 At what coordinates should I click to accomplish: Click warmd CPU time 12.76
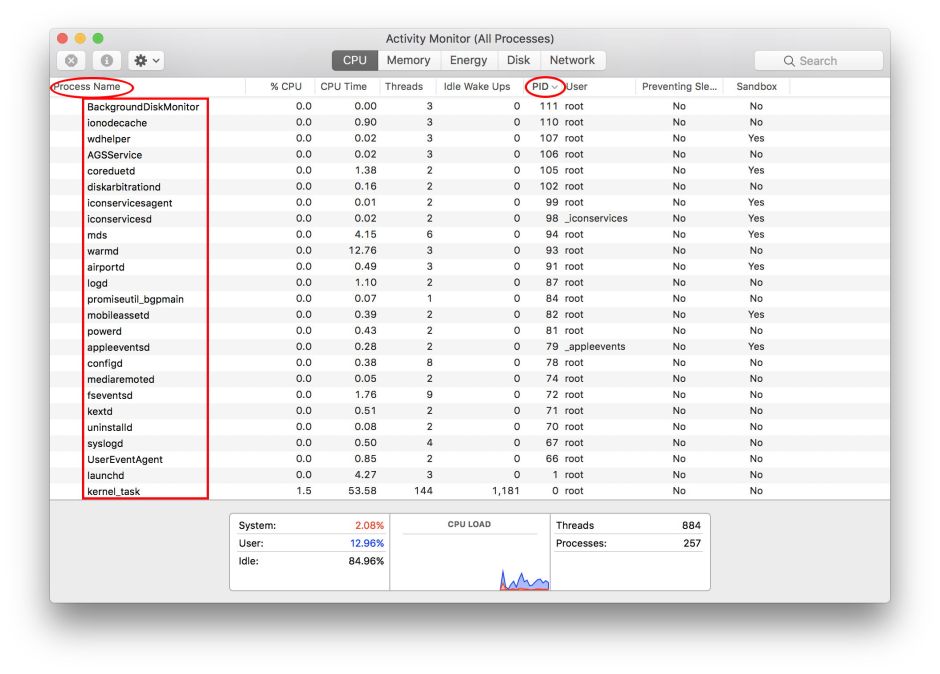pos(362,251)
